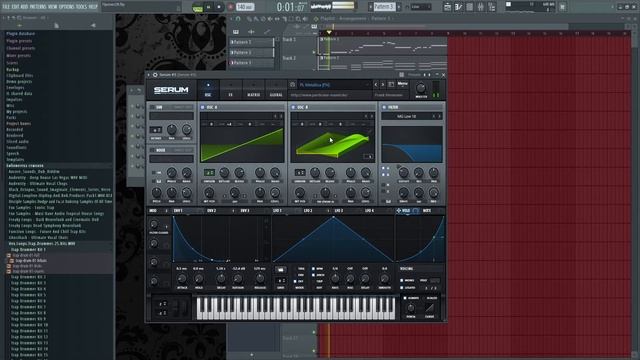Click the LFO shape folder icon
640x360 pixels.
point(281,270)
